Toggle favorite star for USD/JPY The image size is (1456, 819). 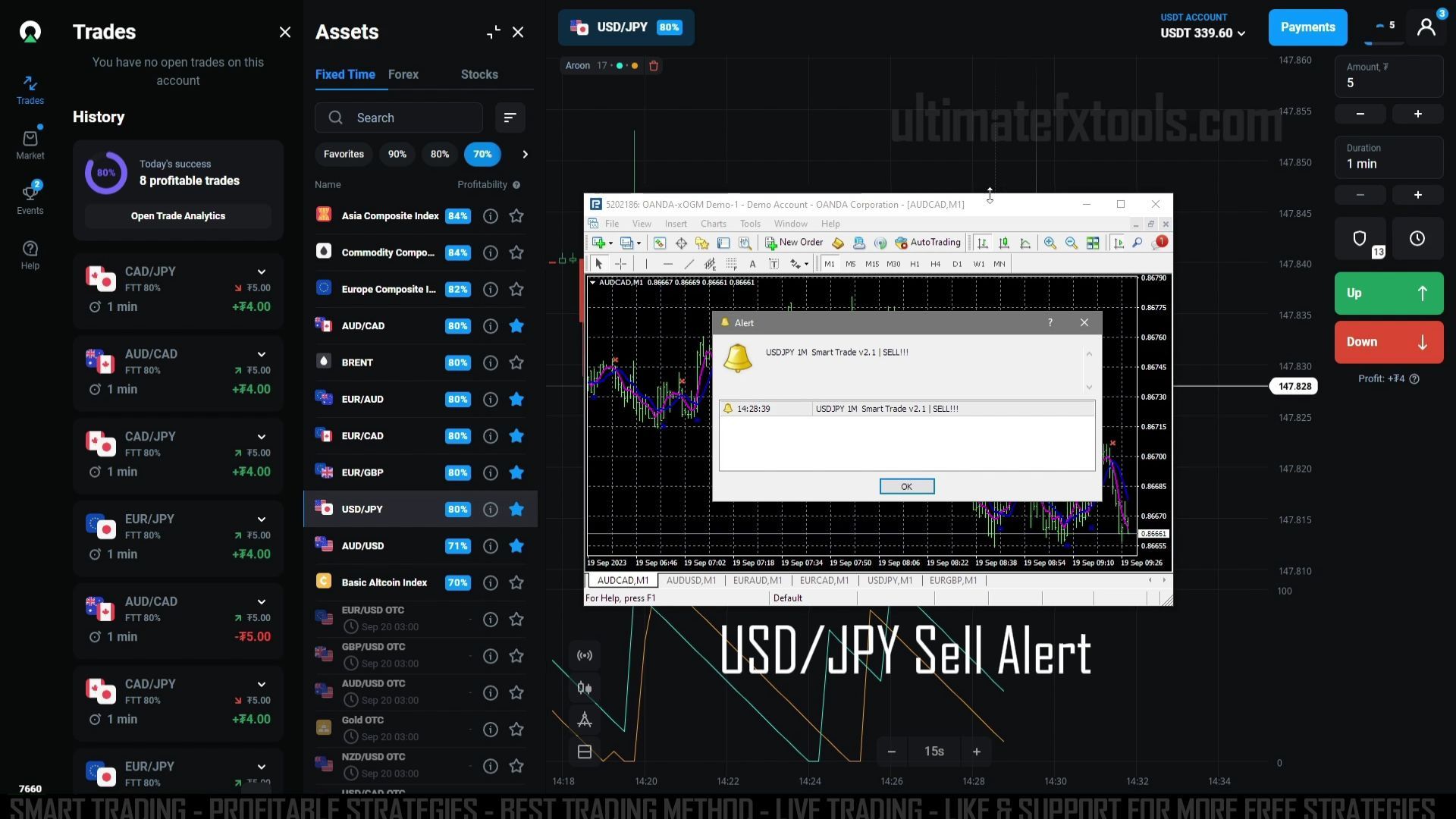(x=516, y=510)
